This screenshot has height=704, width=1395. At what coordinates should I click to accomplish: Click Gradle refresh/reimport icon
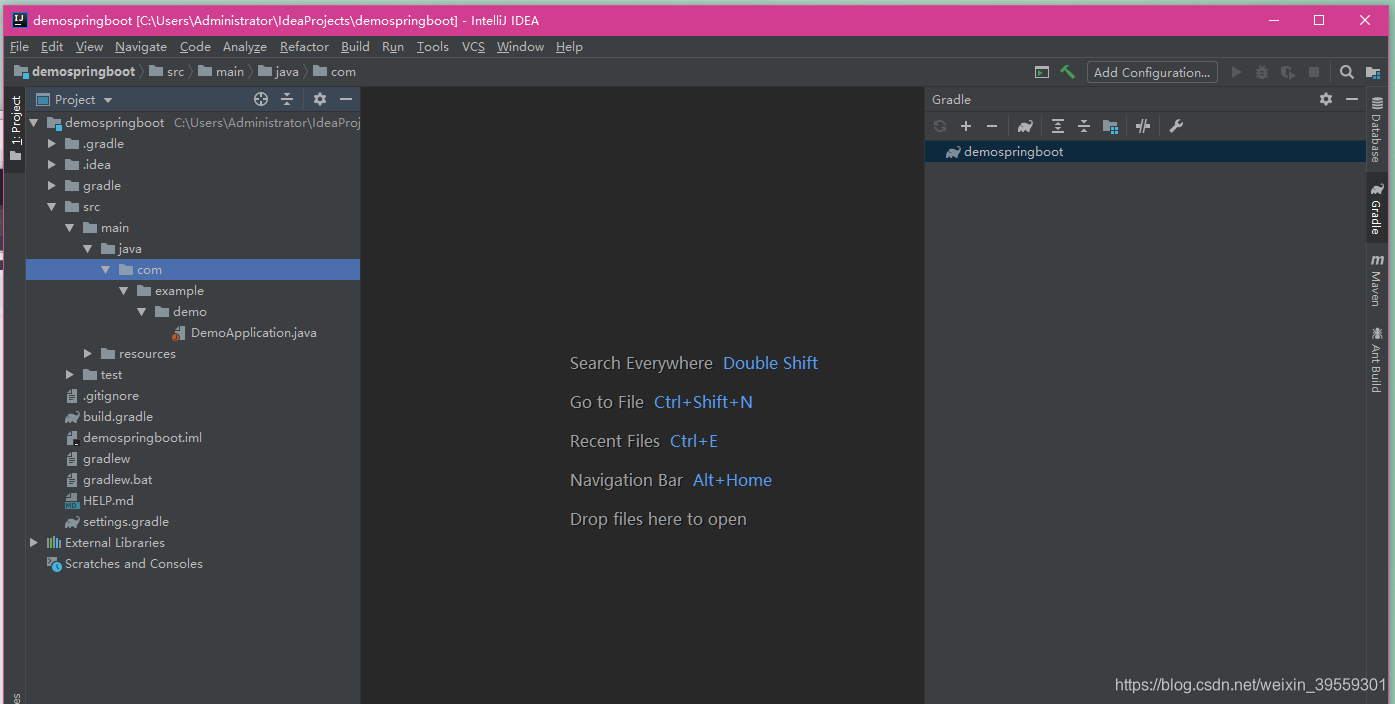coord(940,126)
